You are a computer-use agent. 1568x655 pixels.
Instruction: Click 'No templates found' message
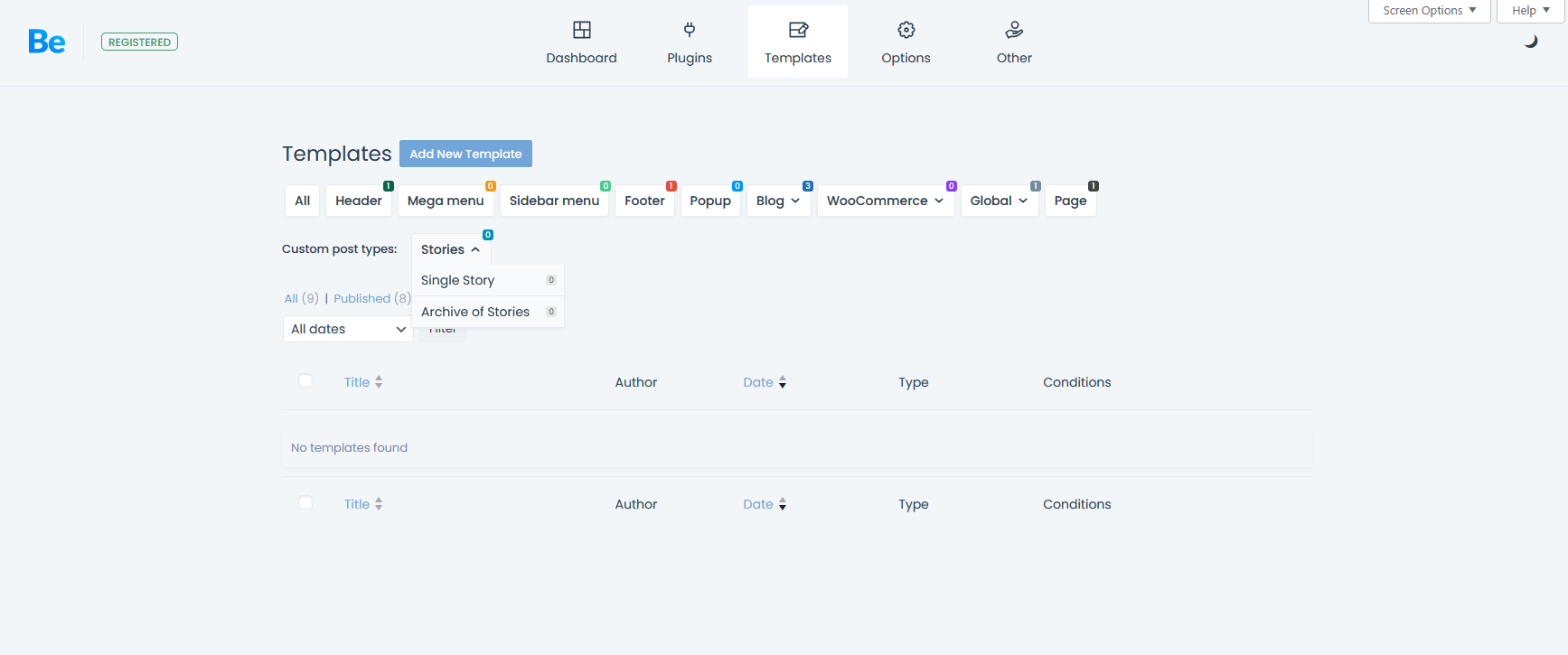[x=349, y=447]
